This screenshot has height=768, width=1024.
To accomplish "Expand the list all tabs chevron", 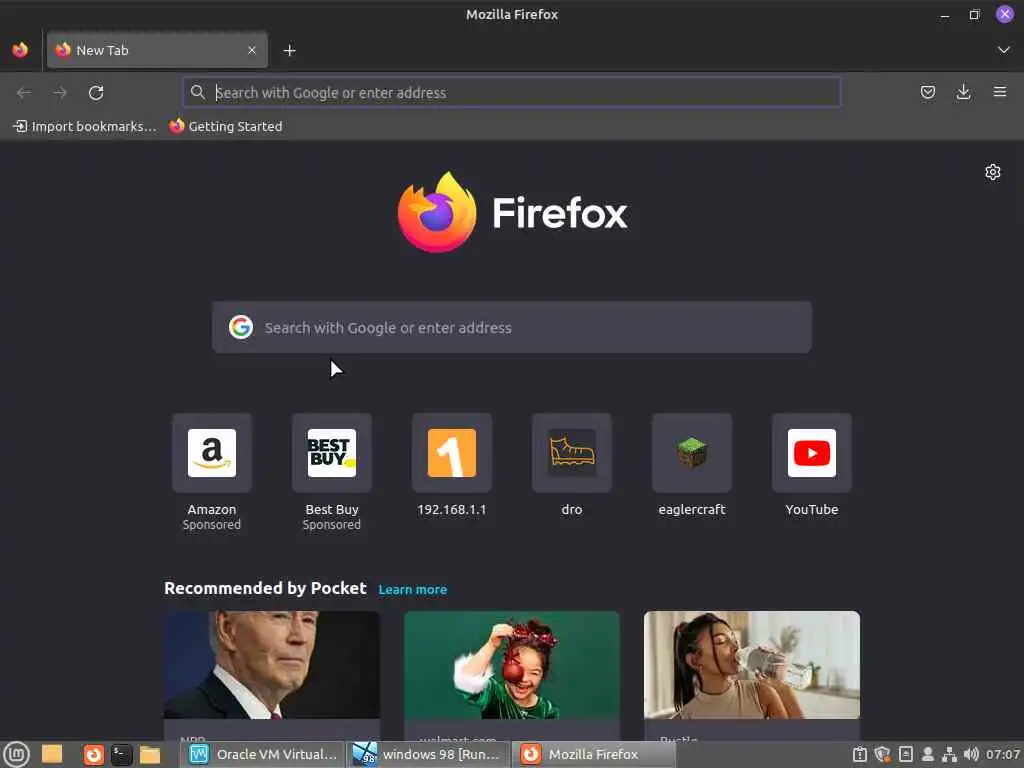I will (x=1004, y=50).
